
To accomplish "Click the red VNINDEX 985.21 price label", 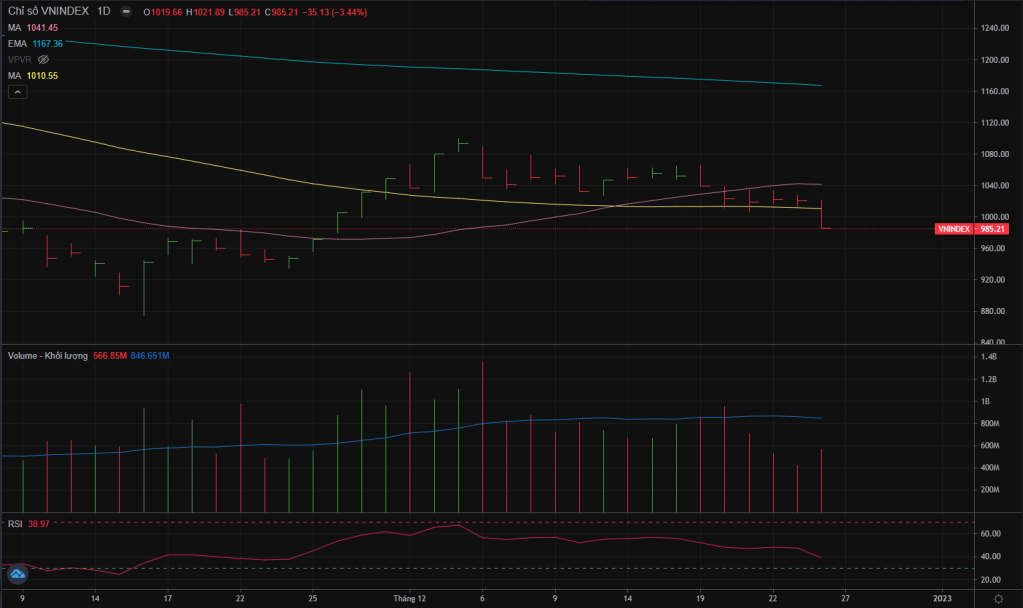I will [970, 229].
